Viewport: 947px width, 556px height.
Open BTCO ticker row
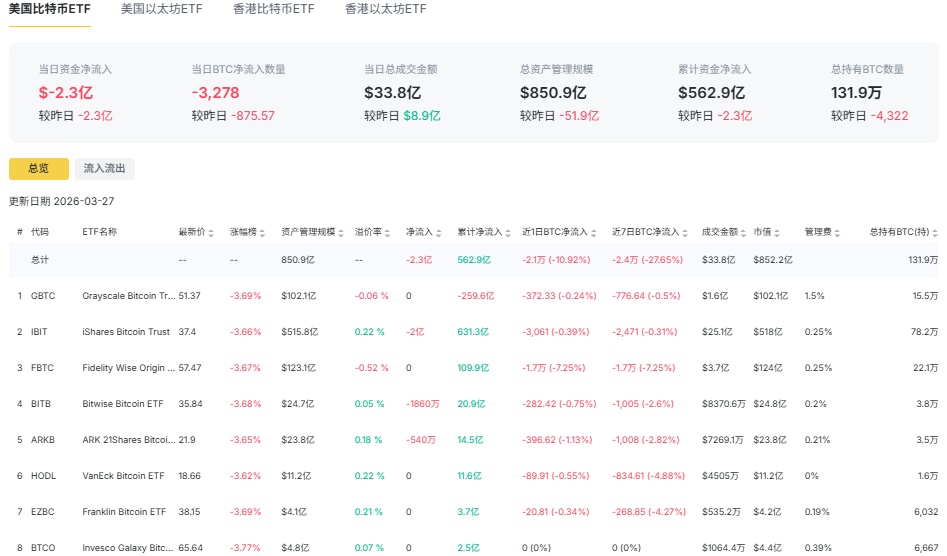click(43, 548)
